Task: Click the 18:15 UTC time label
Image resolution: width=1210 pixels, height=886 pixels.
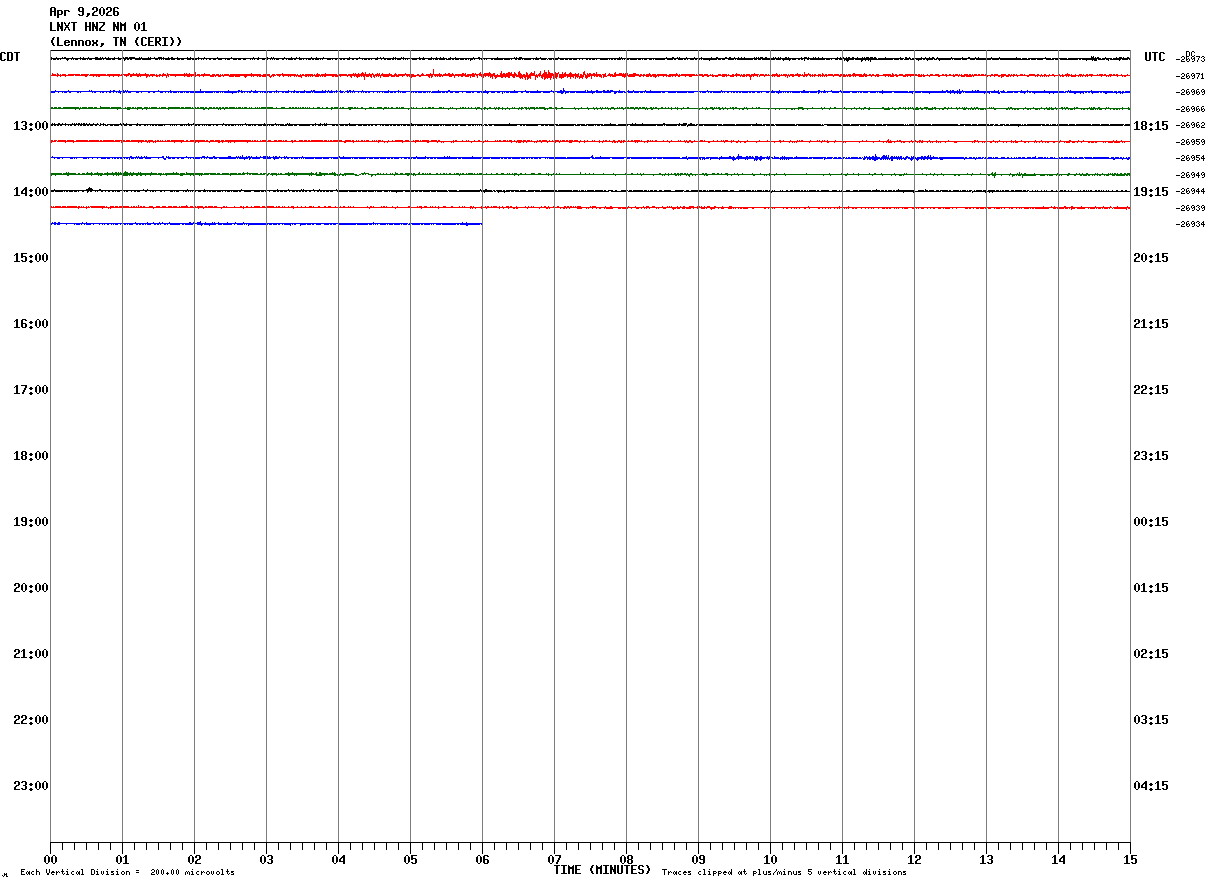Action: tap(1151, 126)
